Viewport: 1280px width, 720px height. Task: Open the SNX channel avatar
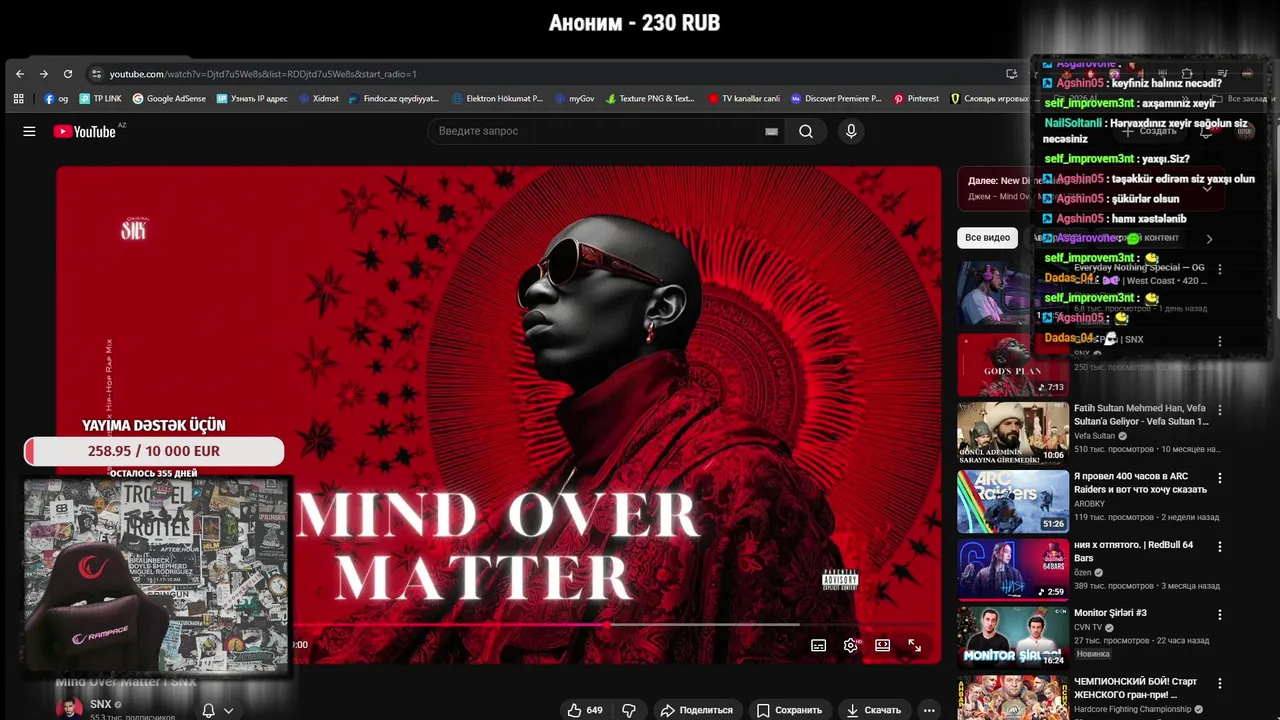(69, 708)
